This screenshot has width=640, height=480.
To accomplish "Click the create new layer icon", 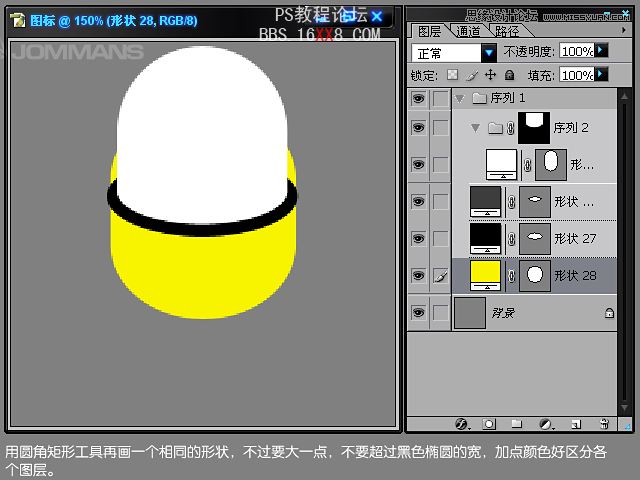I will pos(575,424).
